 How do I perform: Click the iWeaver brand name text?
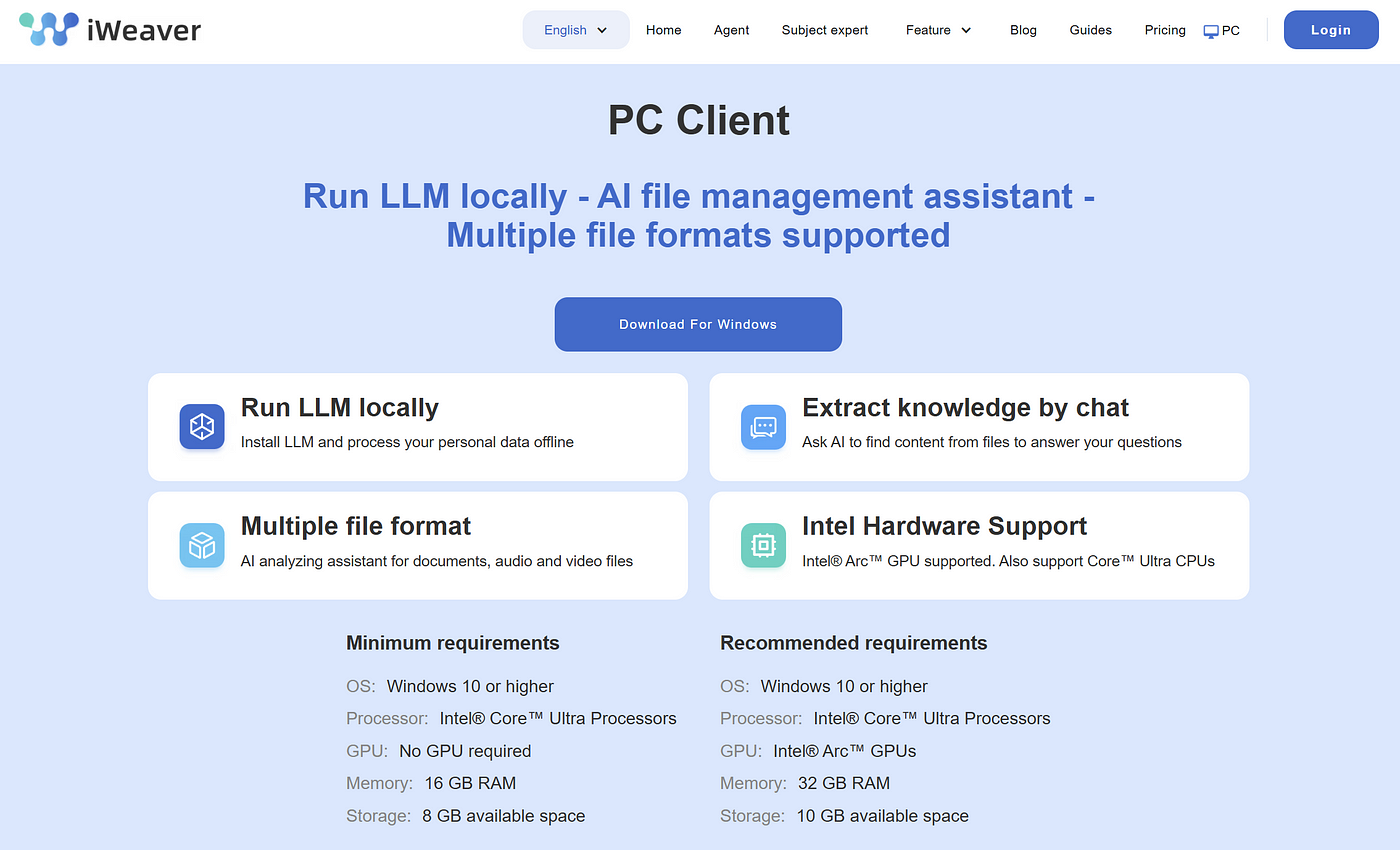[x=144, y=30]
